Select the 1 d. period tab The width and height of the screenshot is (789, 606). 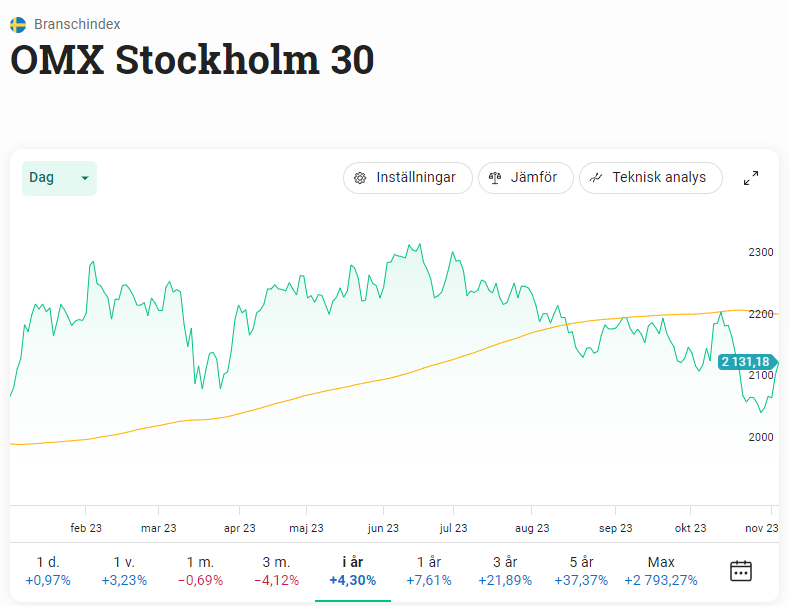pyautogui.click(x=48, y=571)
